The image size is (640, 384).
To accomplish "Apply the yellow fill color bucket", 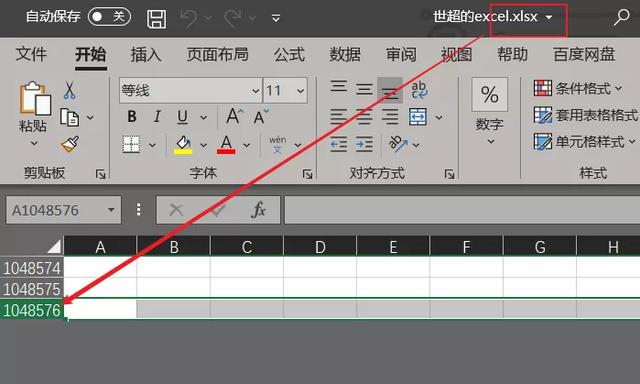I will click(183, 144).
